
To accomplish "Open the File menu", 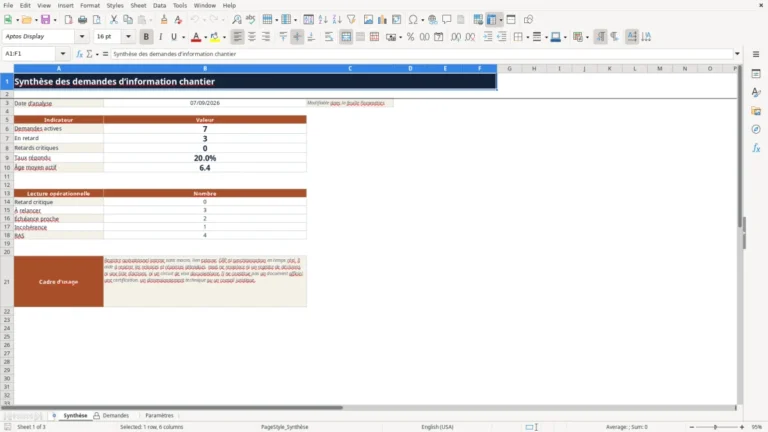I will click(x=8, y=5).
